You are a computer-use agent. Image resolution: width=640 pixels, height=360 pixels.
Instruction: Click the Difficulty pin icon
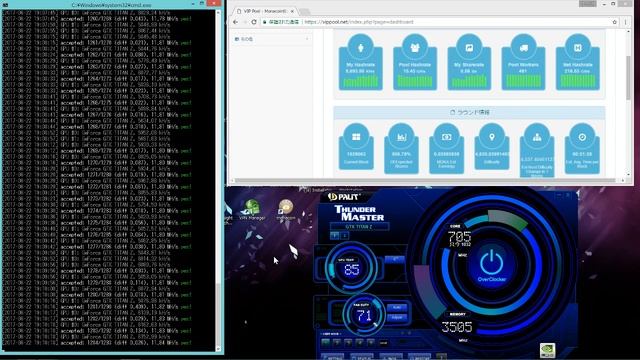pyautogui.click(x=492, y=137)
